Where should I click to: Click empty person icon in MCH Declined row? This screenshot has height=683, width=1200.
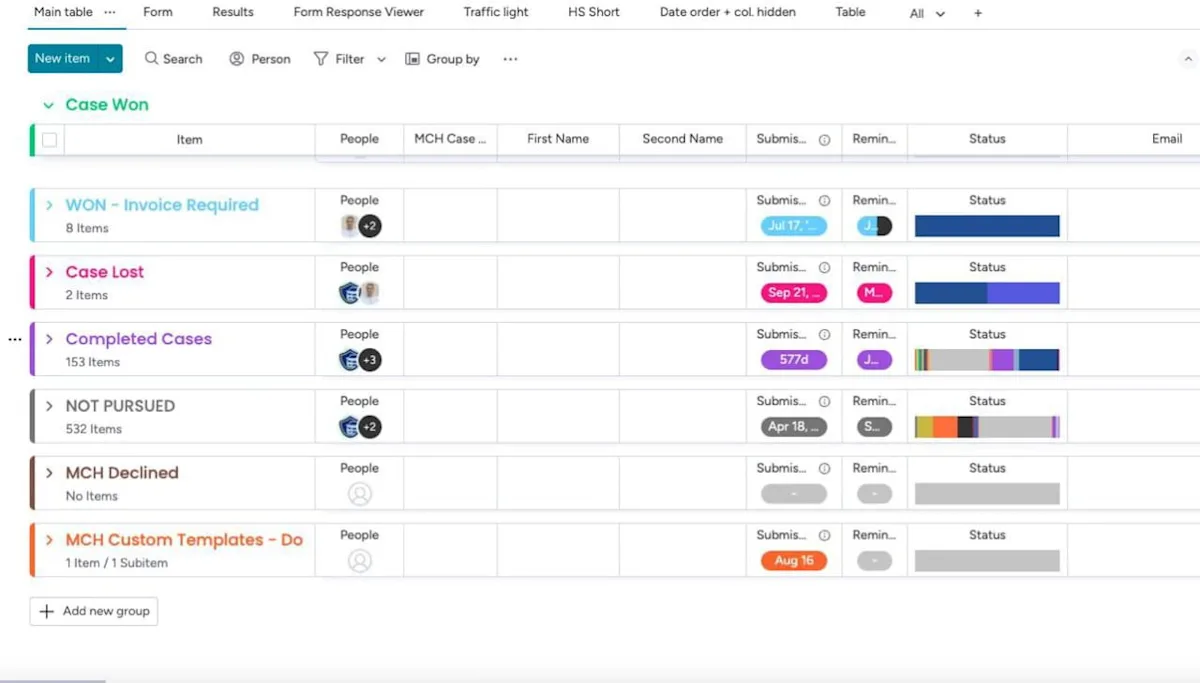pyautogui.click(x=359, y=494)
